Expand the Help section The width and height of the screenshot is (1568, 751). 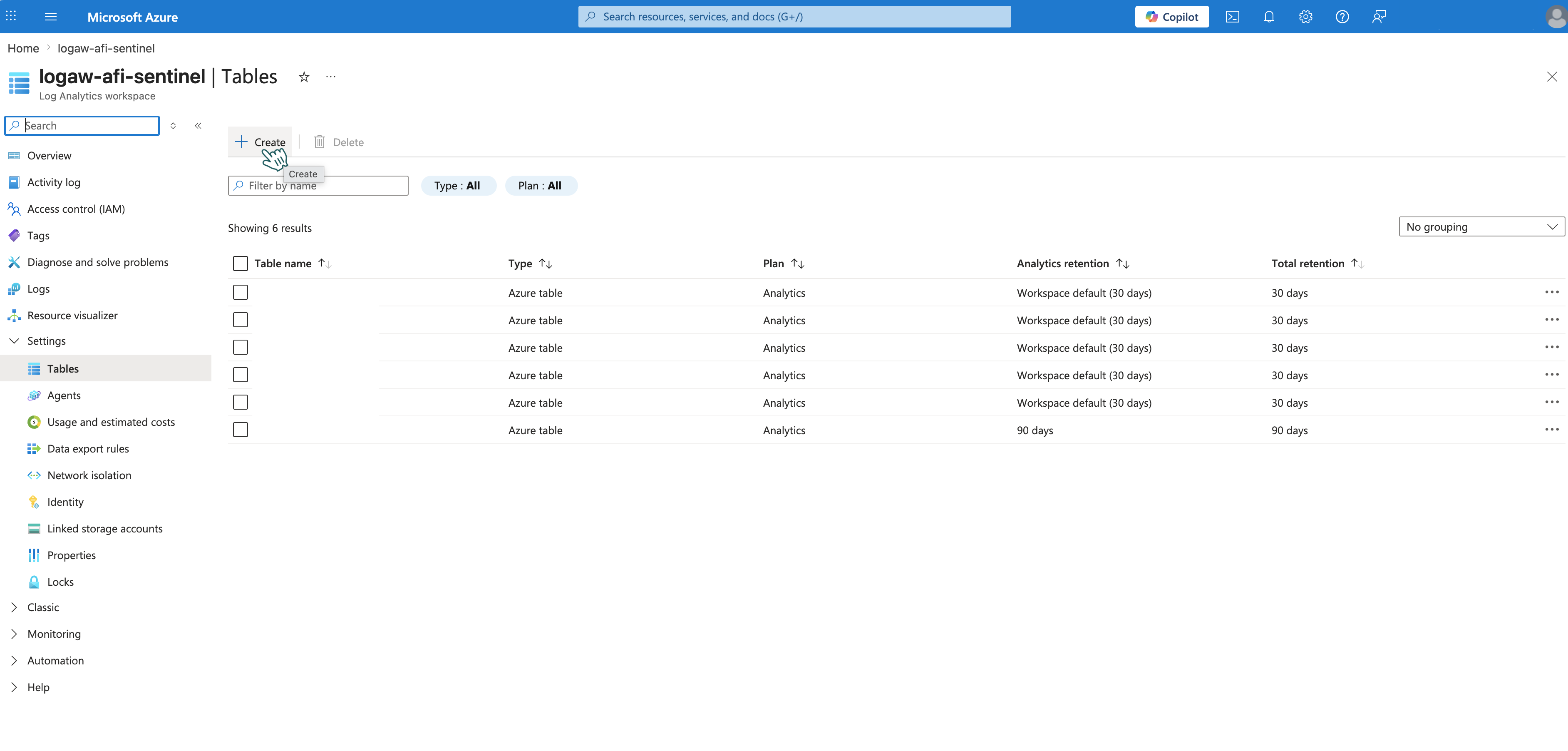point(14,687)
